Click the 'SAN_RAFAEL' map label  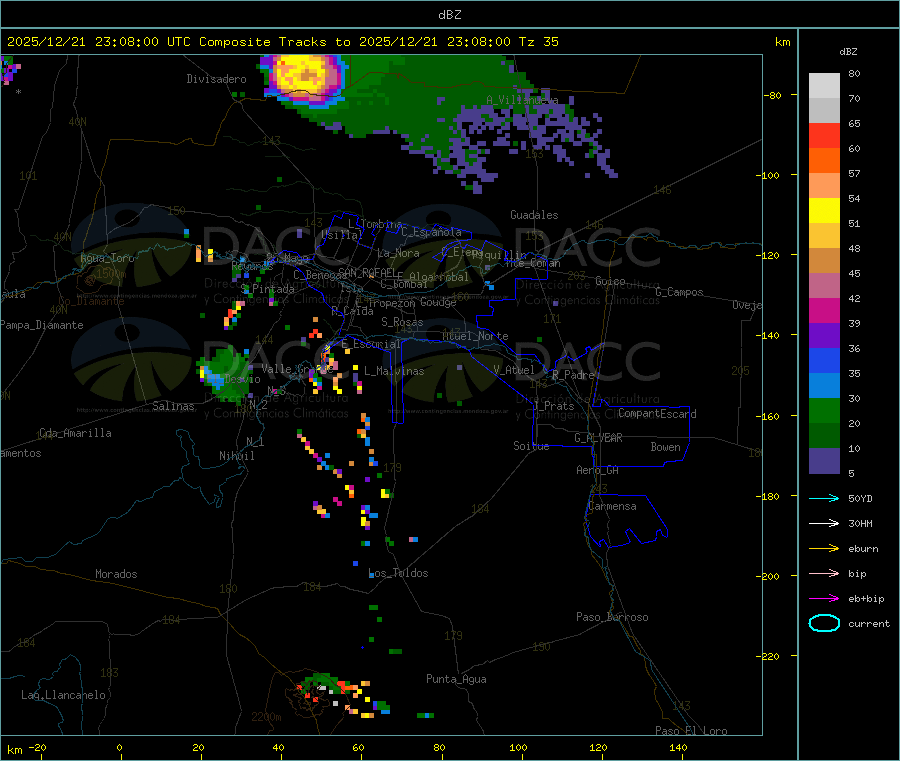tap(367, 272)
